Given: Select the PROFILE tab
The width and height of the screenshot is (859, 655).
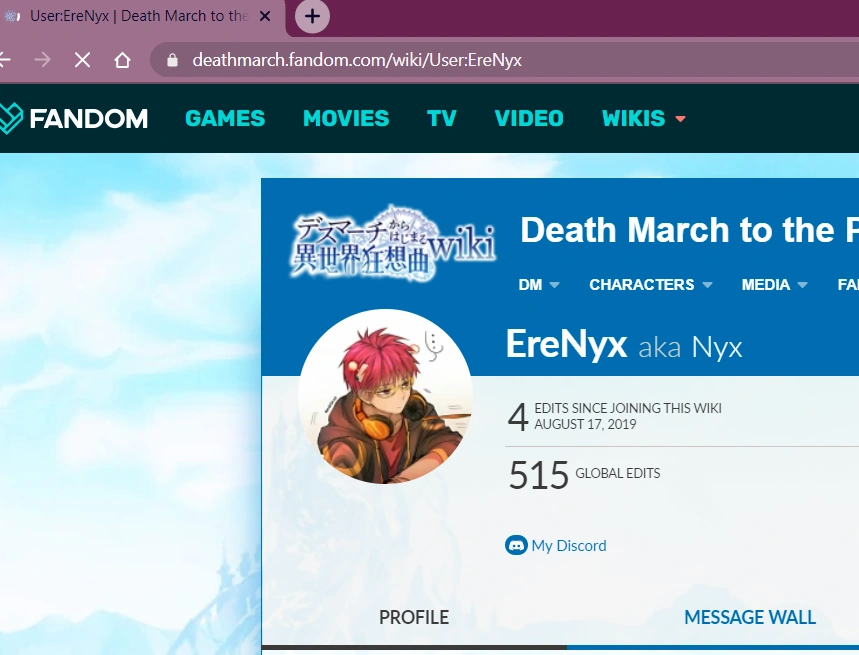Looking at the screenshot, I should (x=413, y=617).
